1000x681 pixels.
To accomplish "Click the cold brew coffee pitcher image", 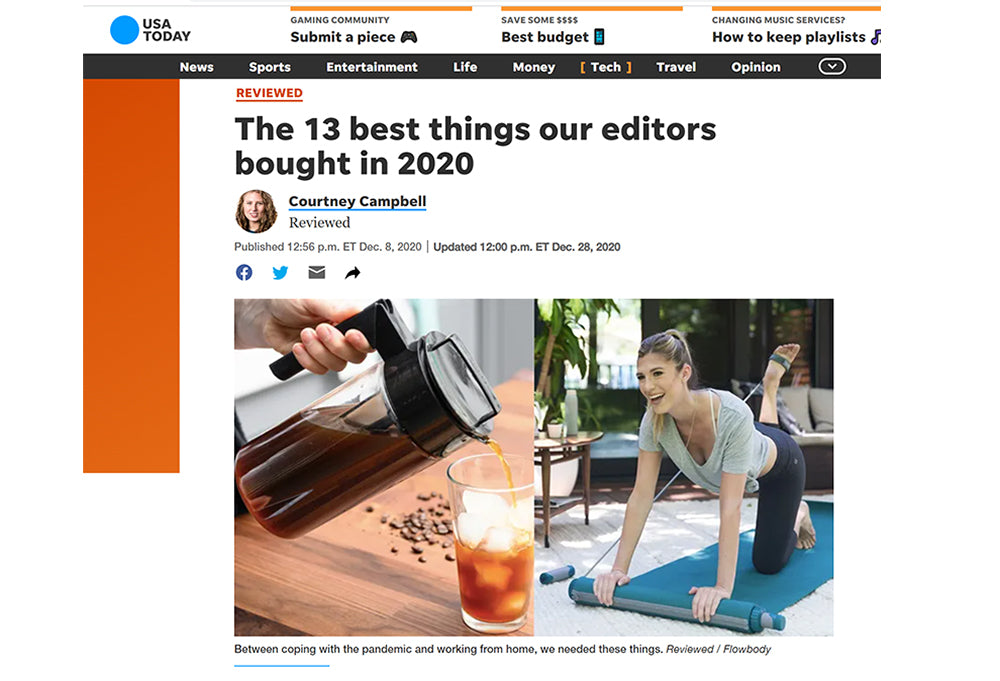I will pos(384,467).
